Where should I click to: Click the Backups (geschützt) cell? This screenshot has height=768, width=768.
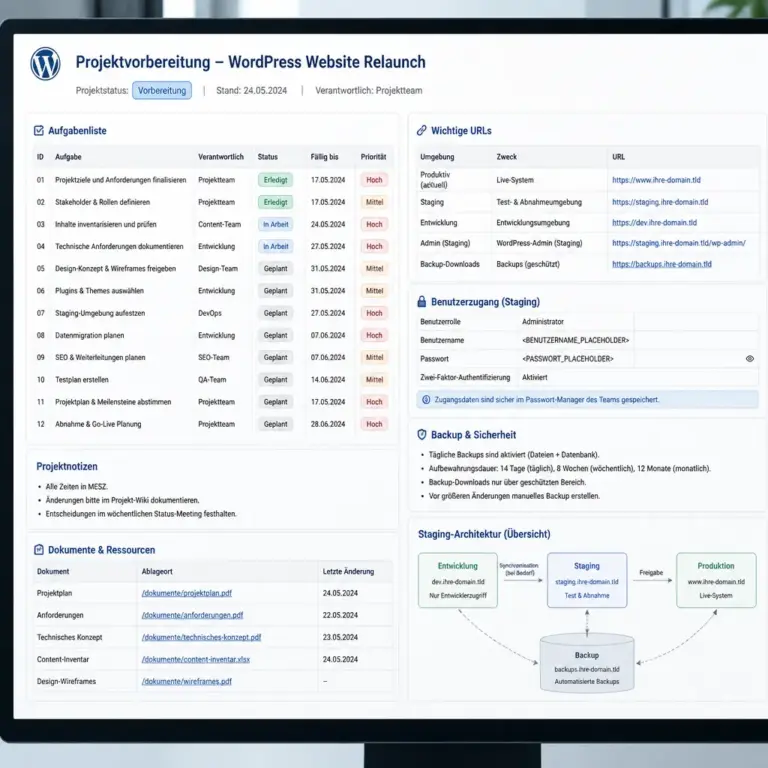pyautogui.click(x=528, y=264)
